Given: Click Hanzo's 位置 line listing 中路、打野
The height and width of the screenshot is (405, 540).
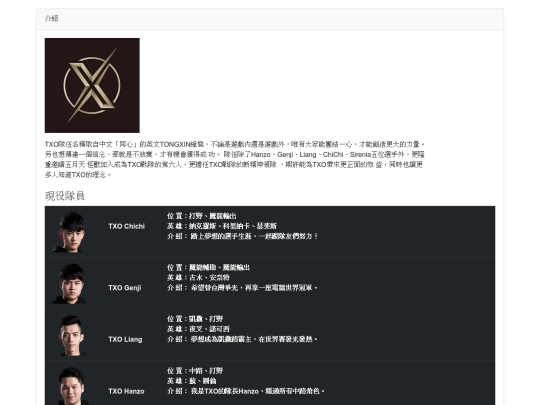Looking at the screenshot, I should click(195, 371).
